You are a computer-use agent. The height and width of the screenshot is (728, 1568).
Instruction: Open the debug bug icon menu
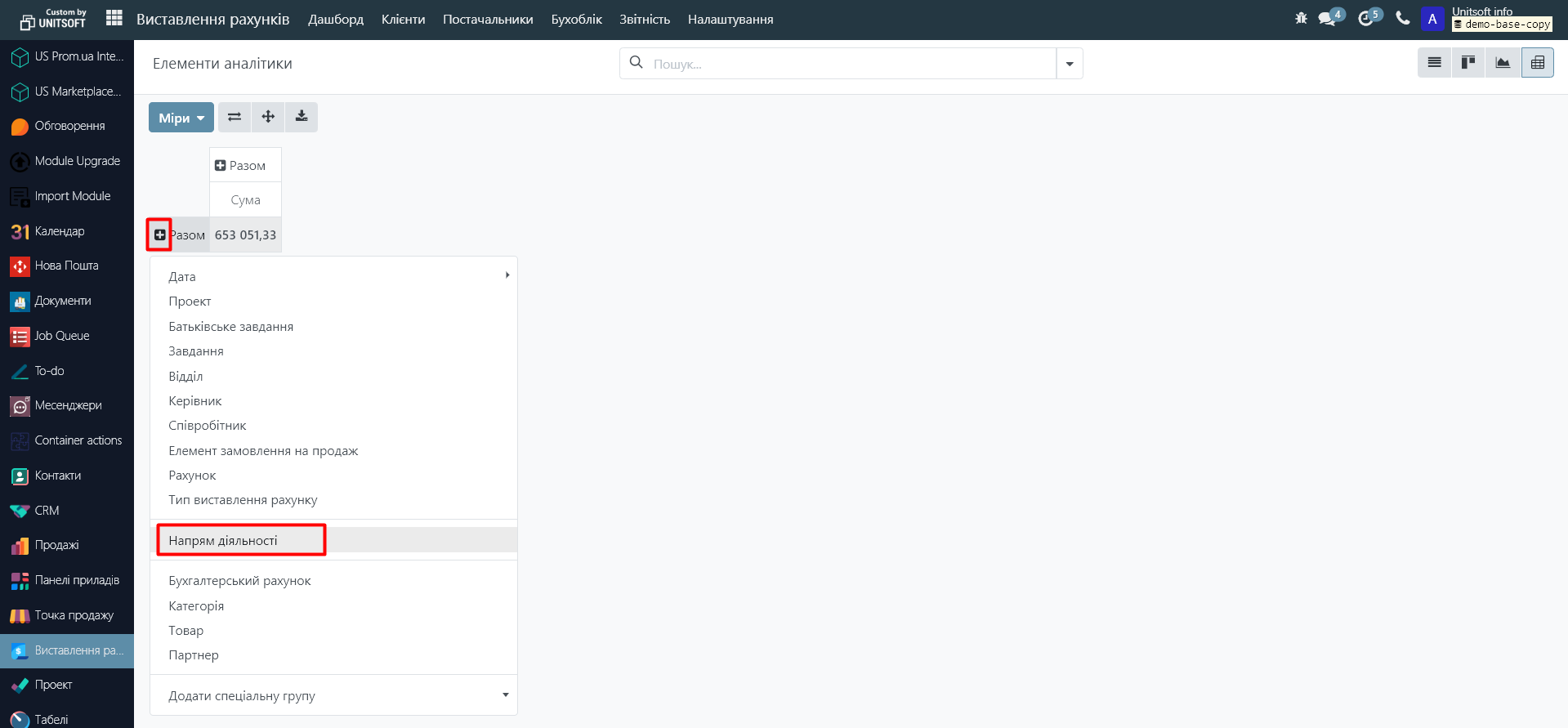(x=1301, y=19)
